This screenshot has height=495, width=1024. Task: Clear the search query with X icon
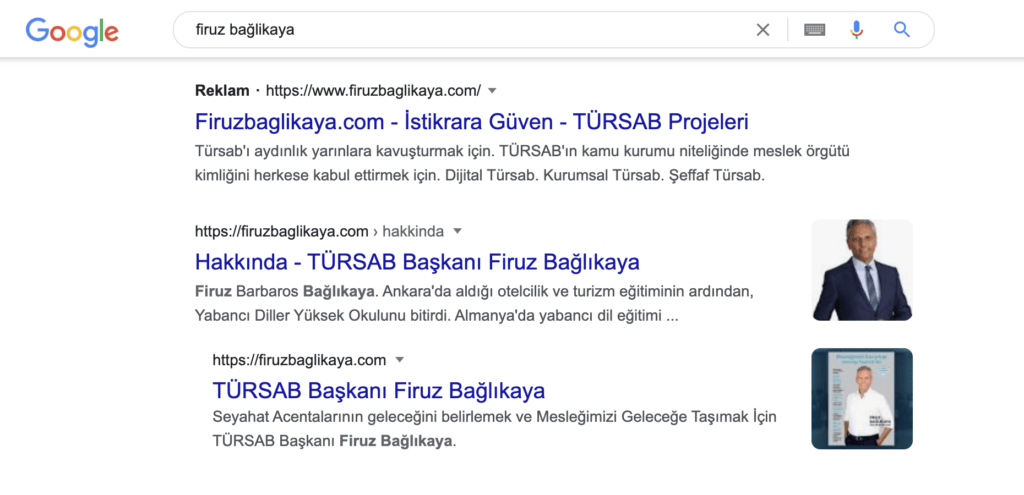pyautogui.click(x=763, y=29)
